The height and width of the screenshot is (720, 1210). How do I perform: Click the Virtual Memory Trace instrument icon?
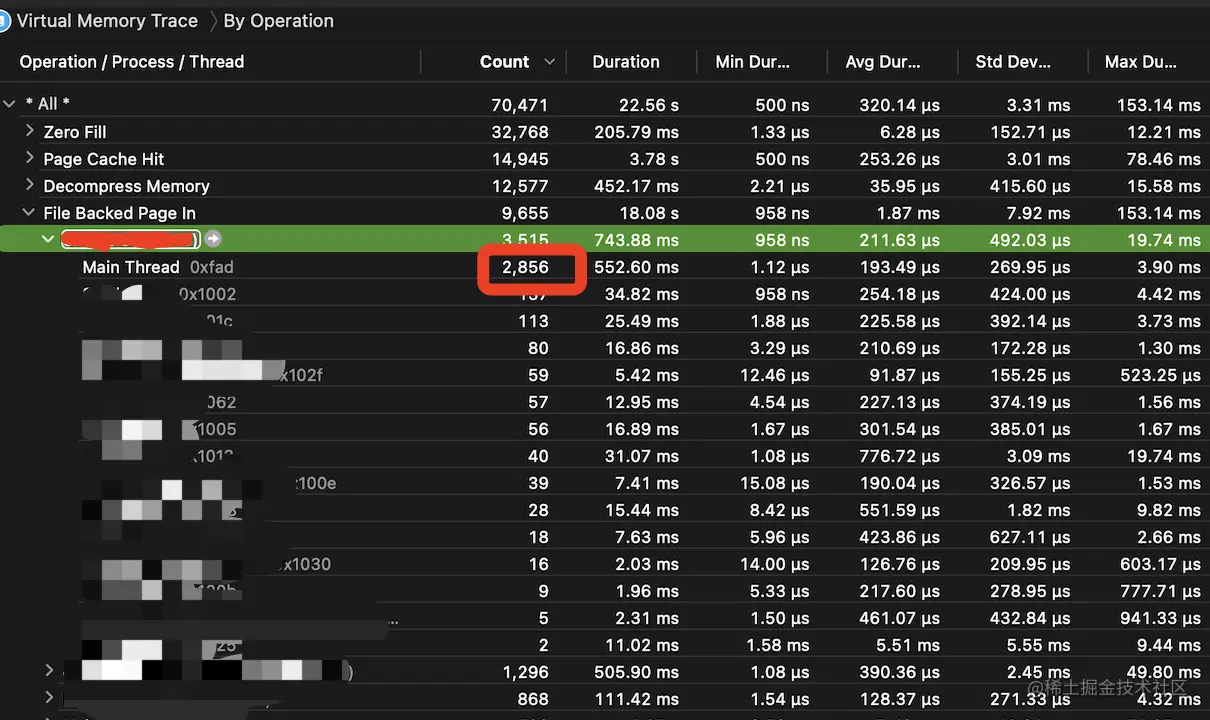4,21
